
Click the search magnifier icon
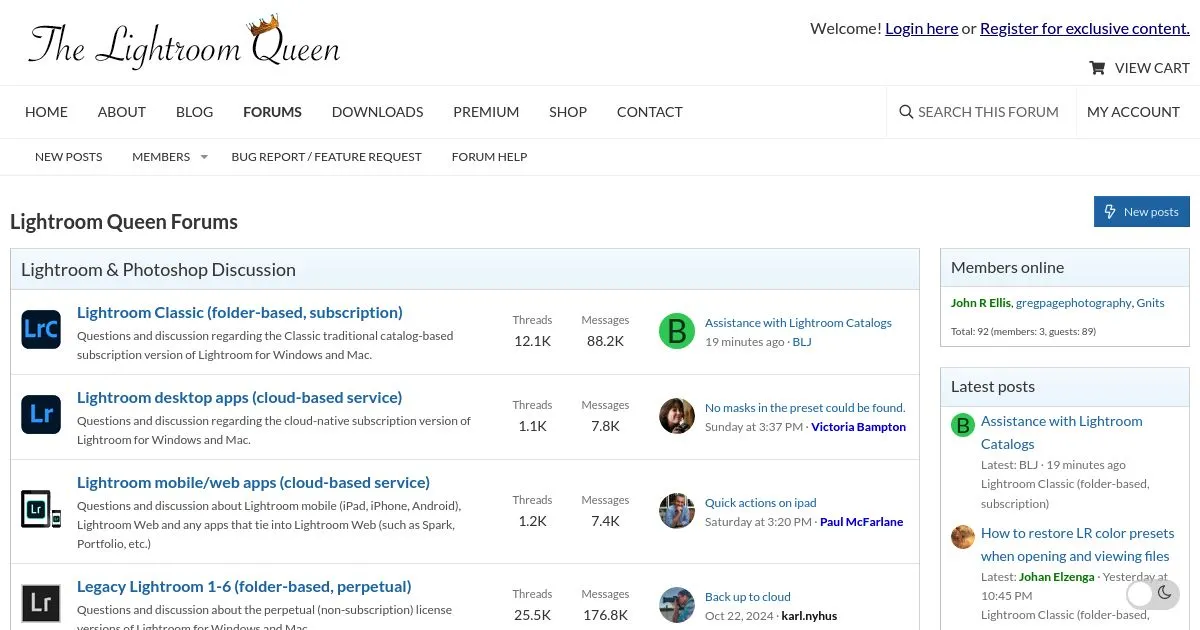coord(906,112)
